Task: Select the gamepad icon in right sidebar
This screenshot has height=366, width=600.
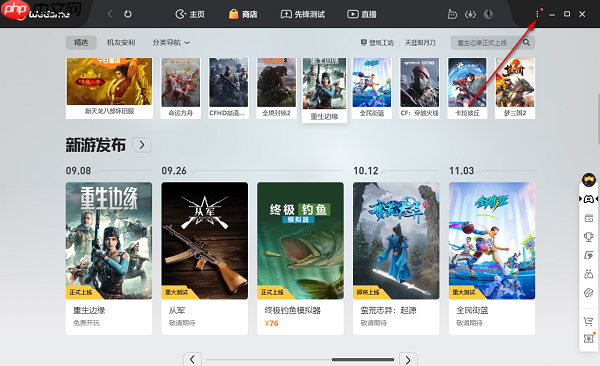Action: (589, 199)
